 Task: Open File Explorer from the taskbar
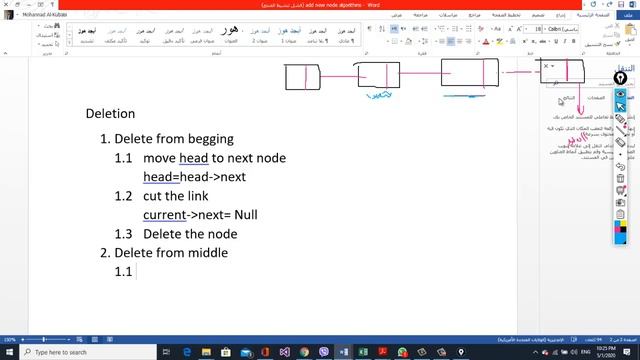(x=206, y=352)
